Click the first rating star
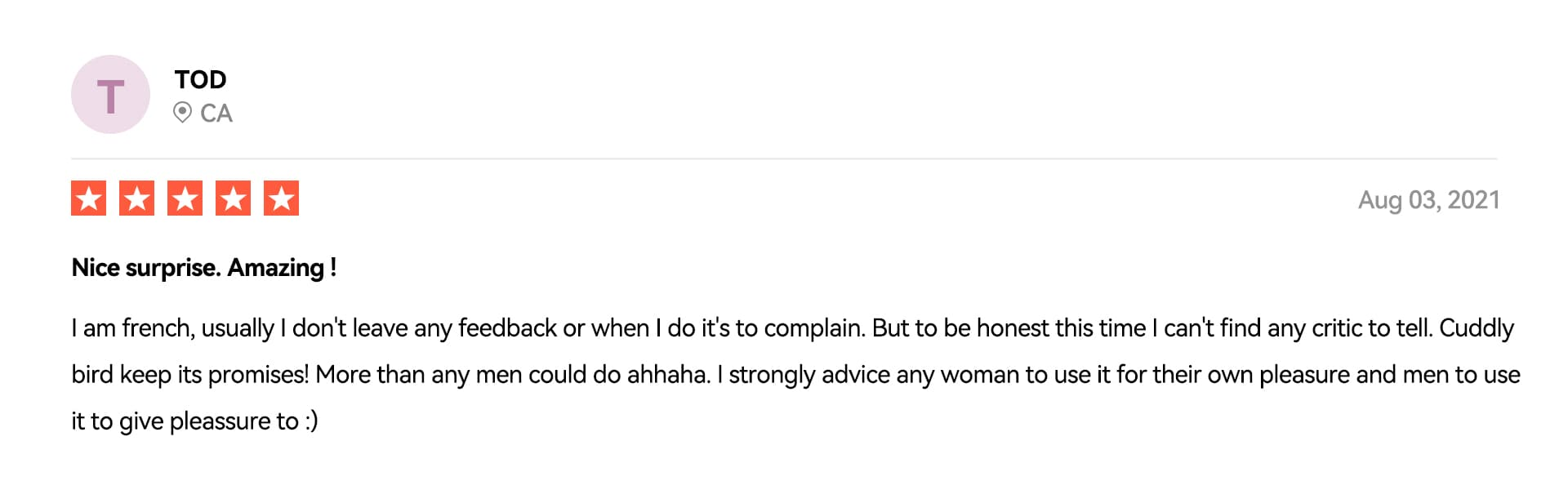The width and height of the screenshot is (1568, 490). [x=89, y=198]
